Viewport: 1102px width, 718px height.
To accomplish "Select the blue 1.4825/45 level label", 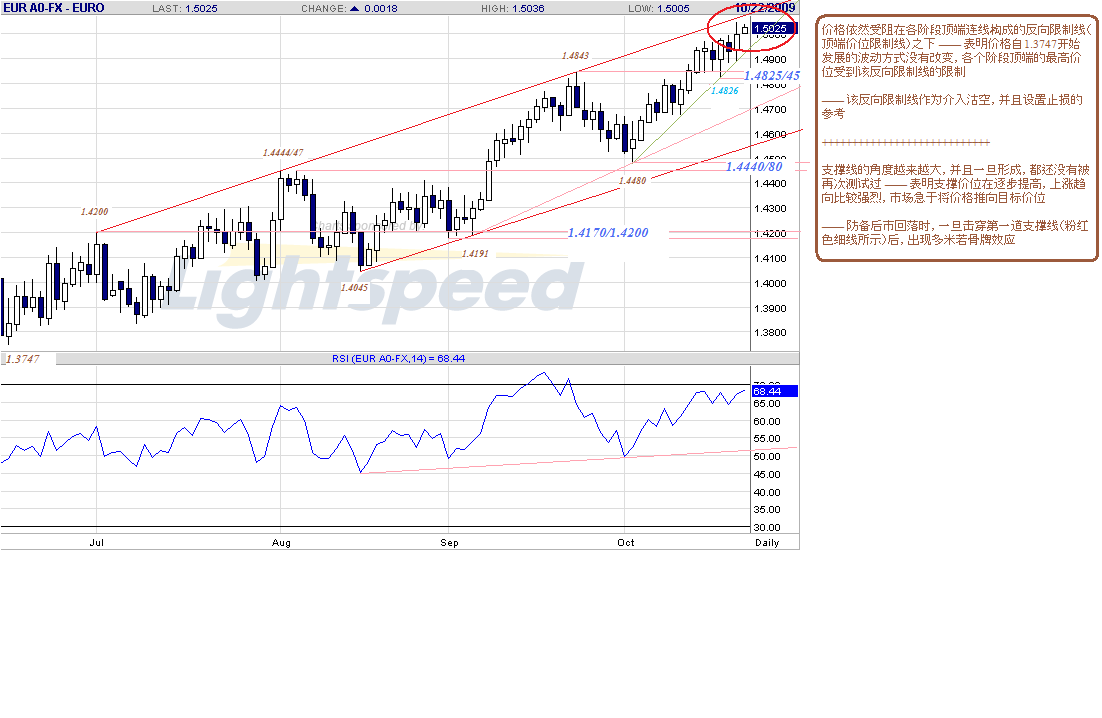I will tap(772, 76).
